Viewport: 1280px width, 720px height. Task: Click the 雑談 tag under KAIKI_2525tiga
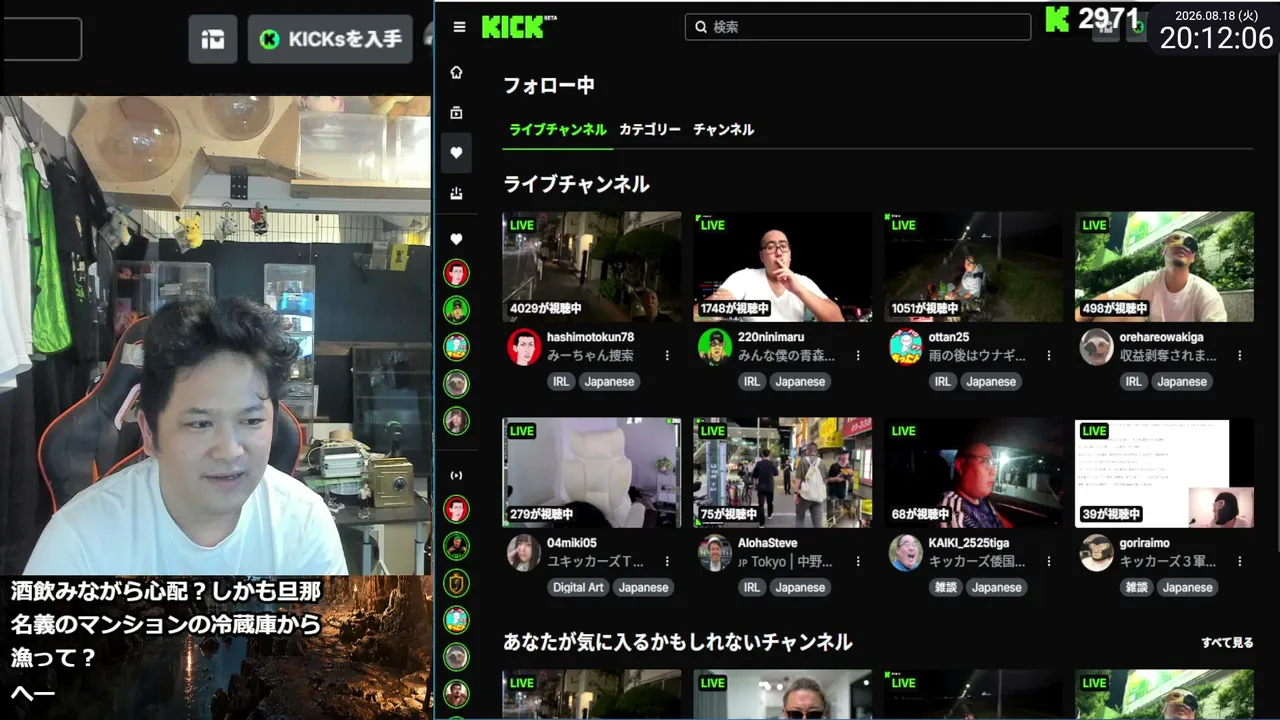pyautogui.click(x=946, y=587)
